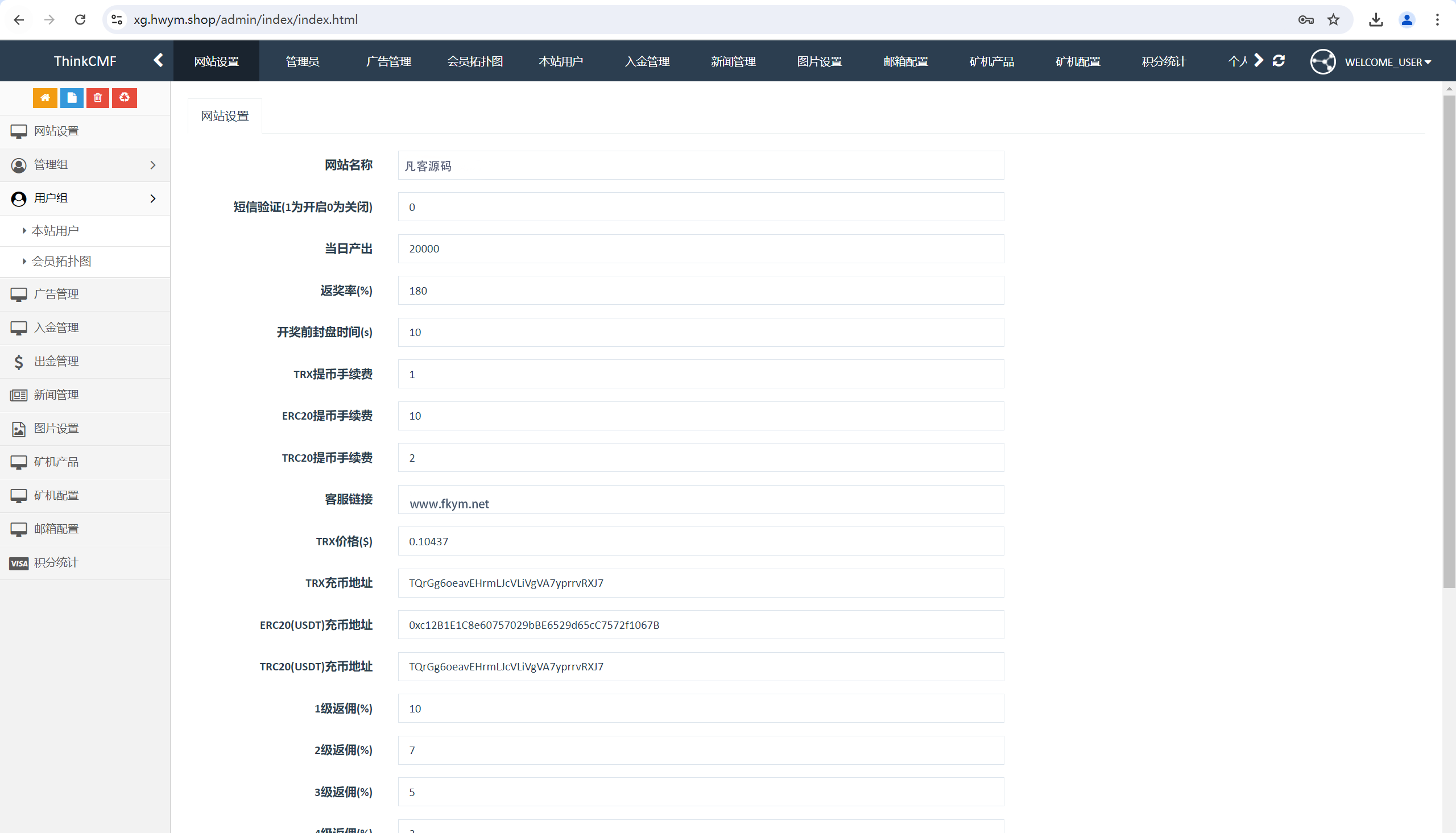
Task: Select the 矿机配置 menu tab
Action: pos(1078,62)
